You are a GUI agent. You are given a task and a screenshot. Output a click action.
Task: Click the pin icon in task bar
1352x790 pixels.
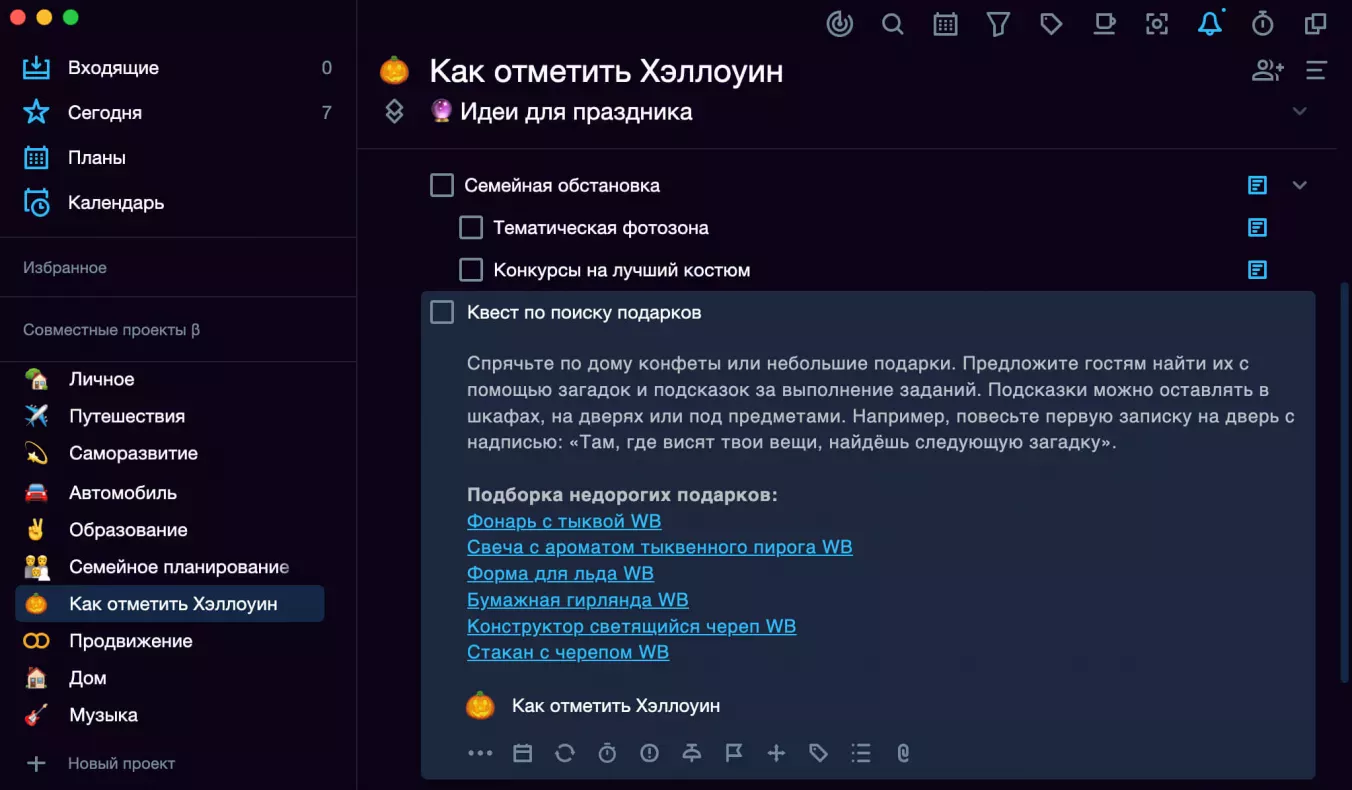tap(692, 753)
